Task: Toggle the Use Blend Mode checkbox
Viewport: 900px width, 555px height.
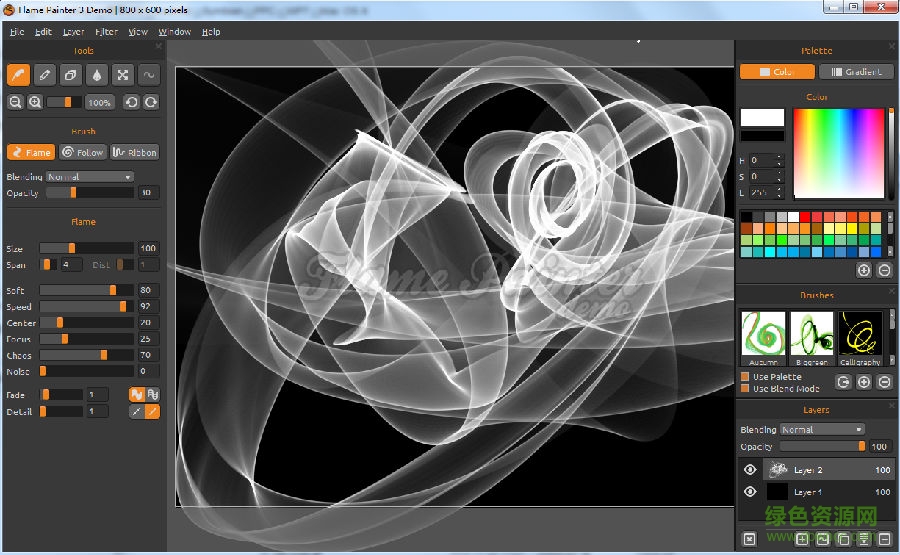Action: (x=745, y=388)
